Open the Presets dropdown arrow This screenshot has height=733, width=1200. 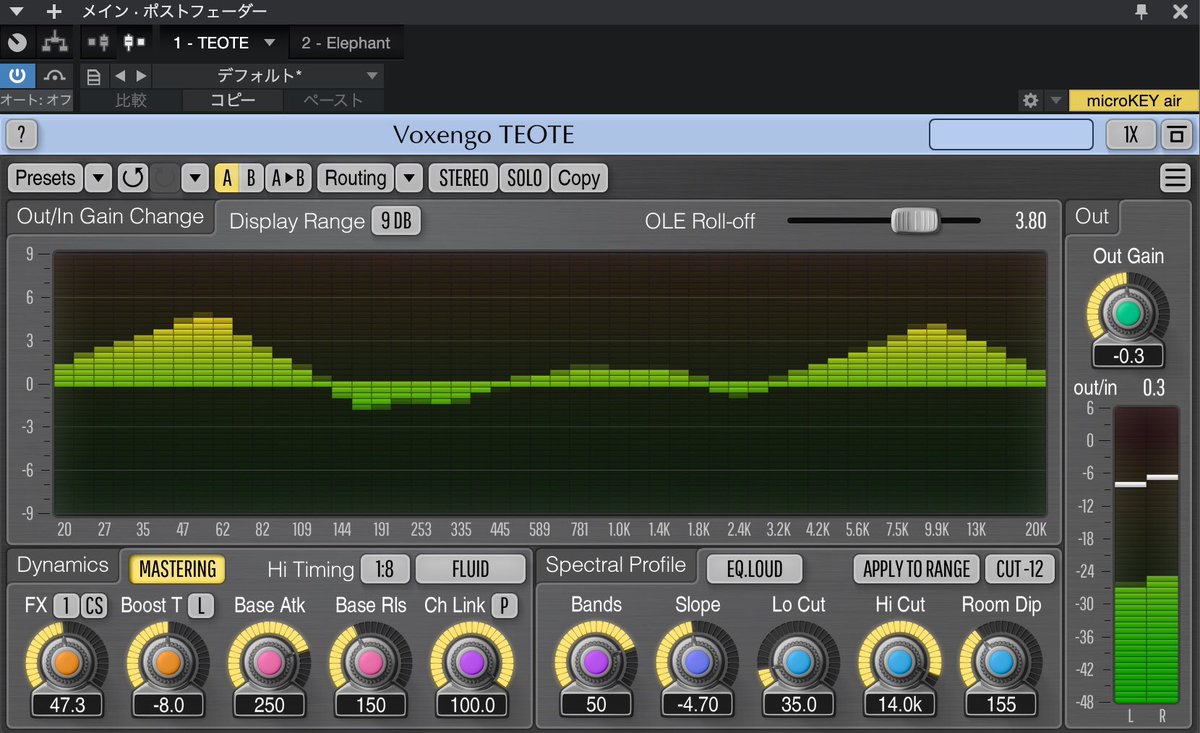(x=98, y=178)
